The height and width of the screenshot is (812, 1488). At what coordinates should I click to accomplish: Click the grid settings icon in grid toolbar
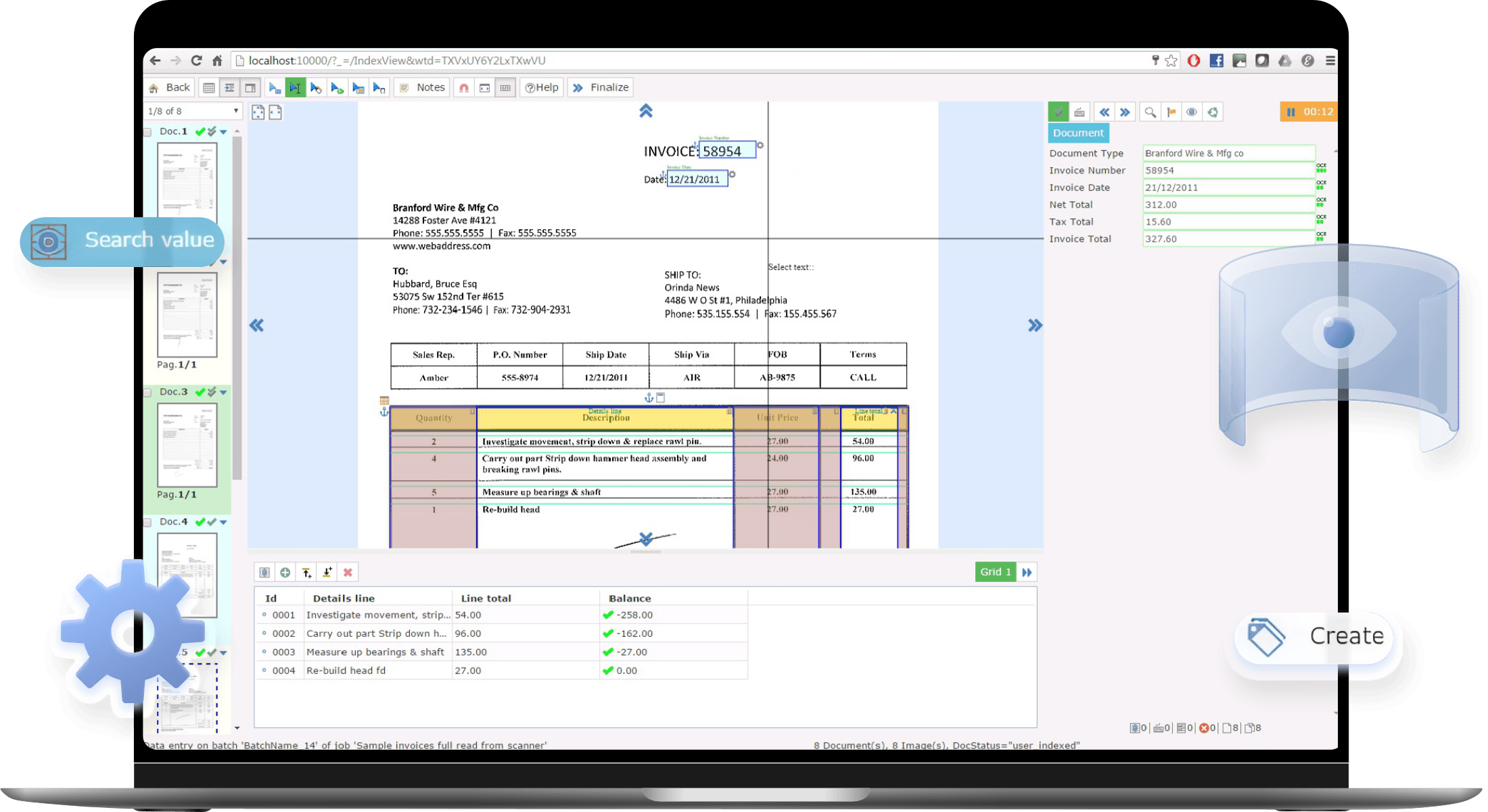264,573
